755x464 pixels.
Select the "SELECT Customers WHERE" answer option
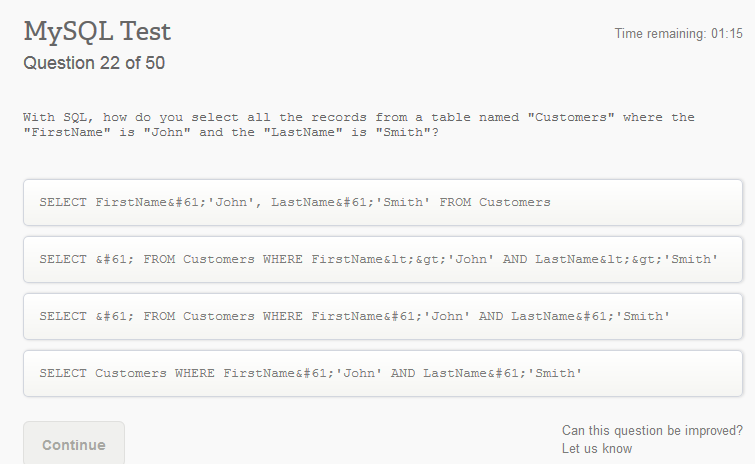pyautogui.click(x=382, y=374)
